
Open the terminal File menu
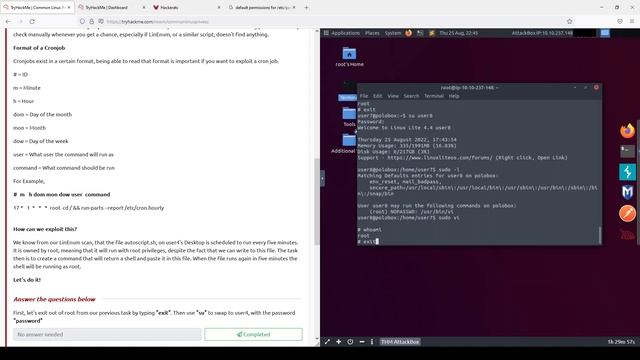364,96
